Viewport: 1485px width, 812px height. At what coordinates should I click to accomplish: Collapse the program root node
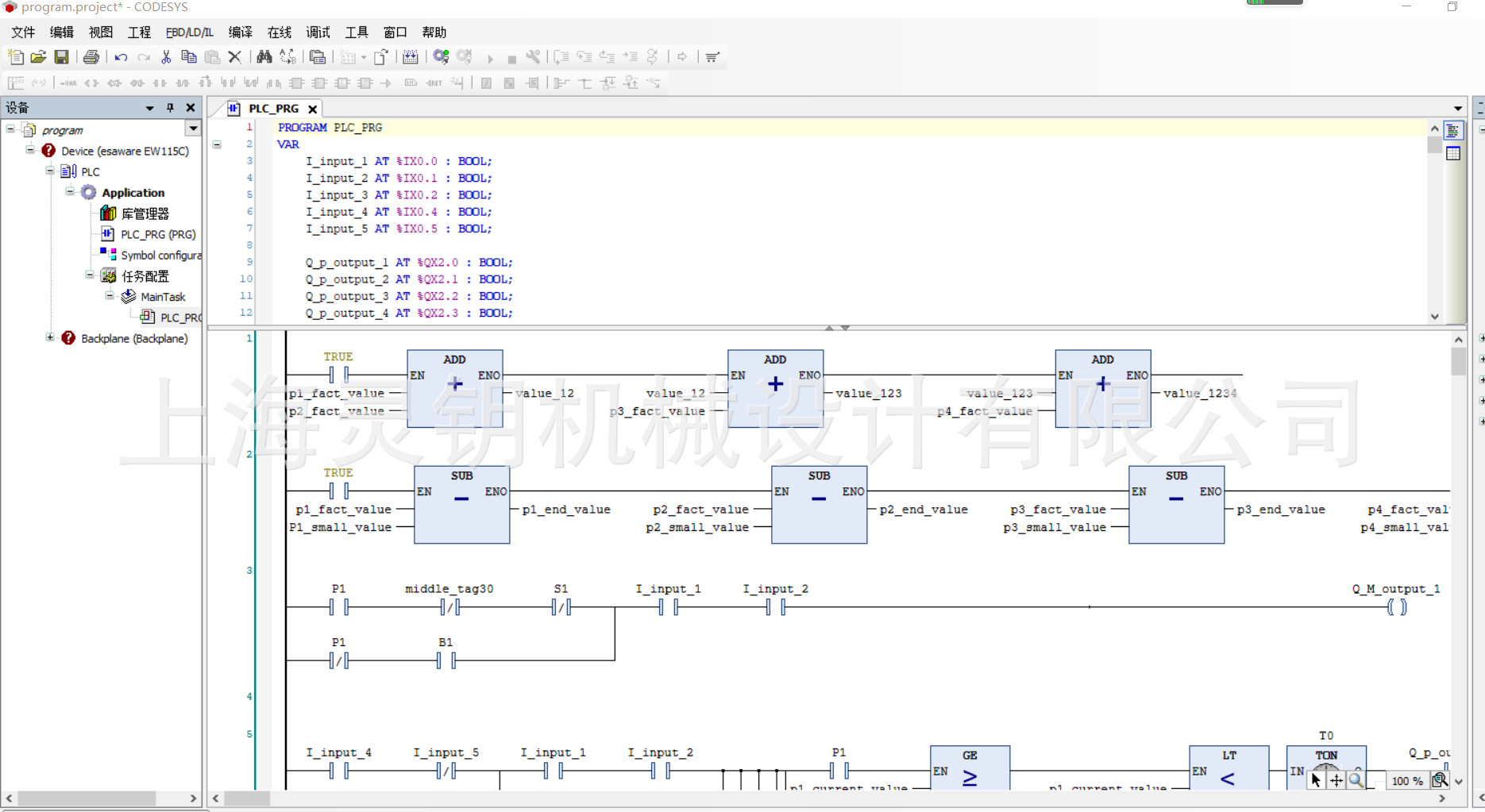[x=10, y=129]
